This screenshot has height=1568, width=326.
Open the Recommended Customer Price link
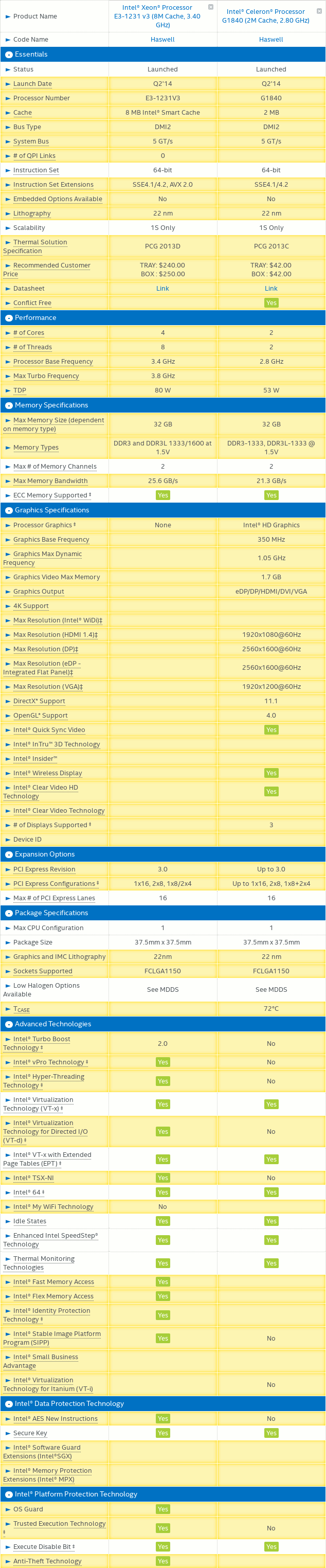point(47,270)
